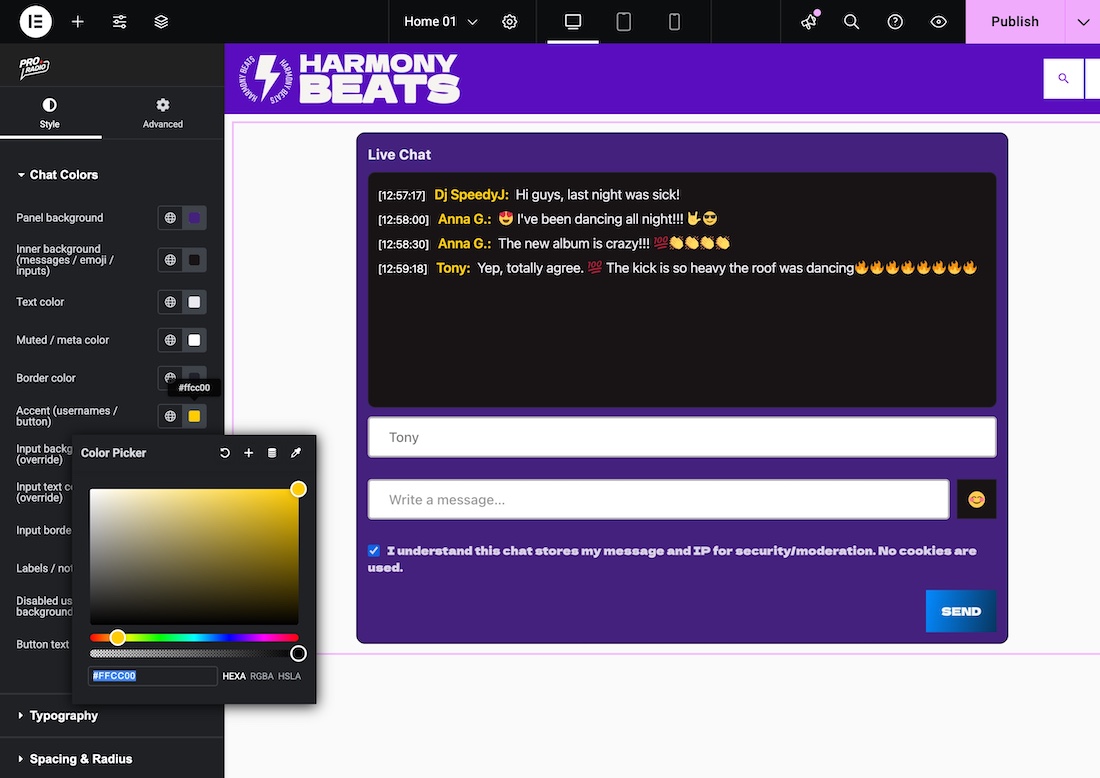Viewport: 1100px width, 778px height.
Task: Open page settings gear icon
Action: coord(510,21)
